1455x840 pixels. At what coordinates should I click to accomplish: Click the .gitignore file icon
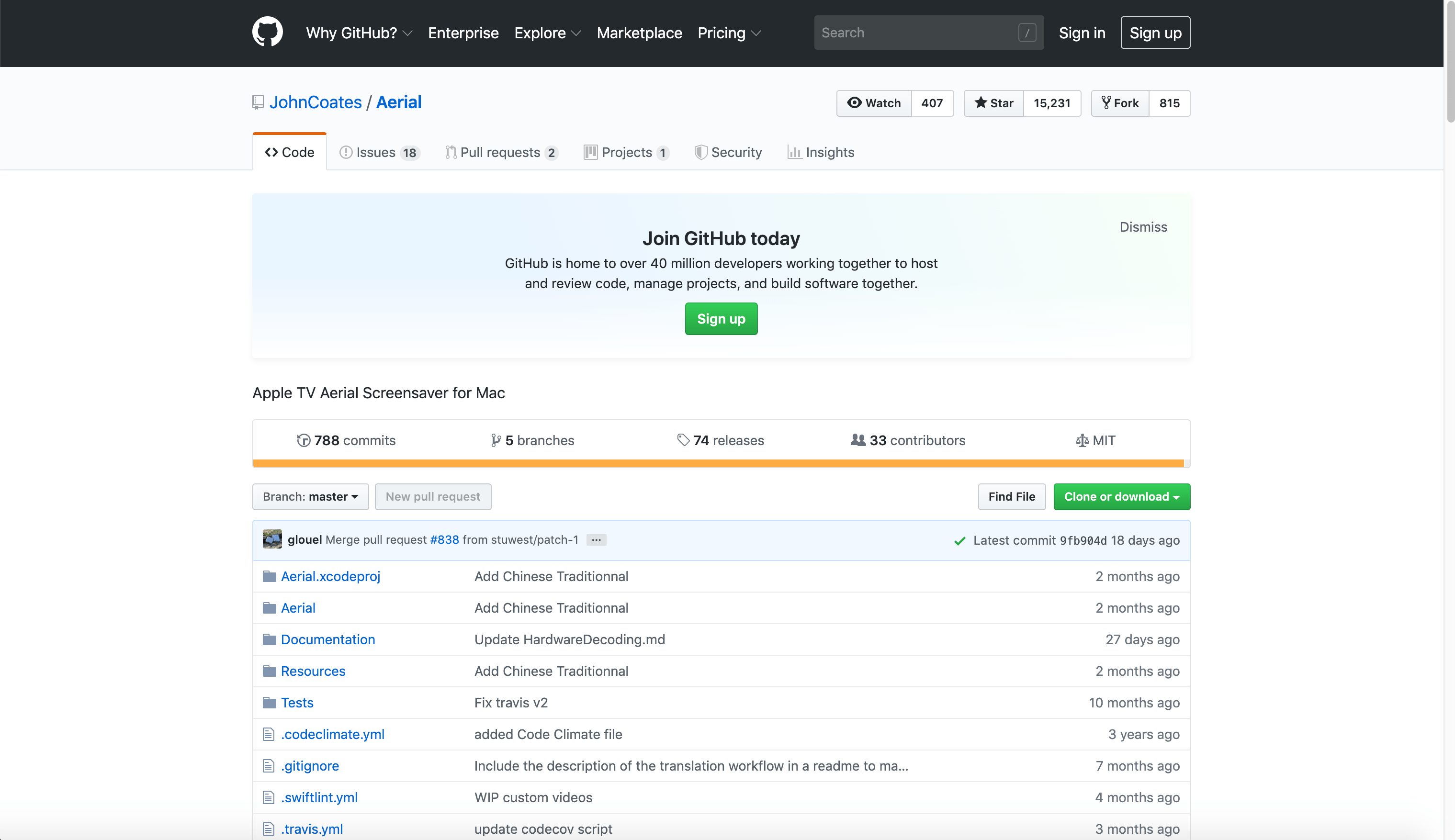pyautogui.click(x=268, y=766)
